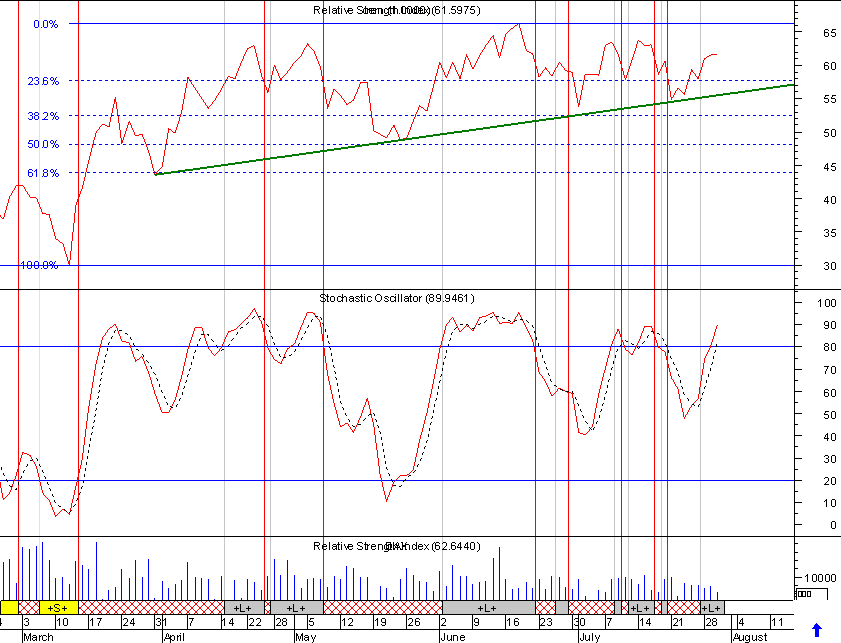Viewport: 841px width, 643px height.
Task: Click the 80 value on stochastic axis
Action: tap(830, 347)
